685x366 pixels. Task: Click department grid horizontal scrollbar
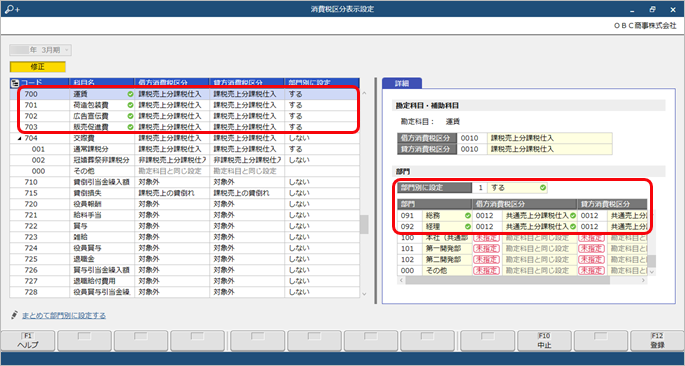(507, 280)
